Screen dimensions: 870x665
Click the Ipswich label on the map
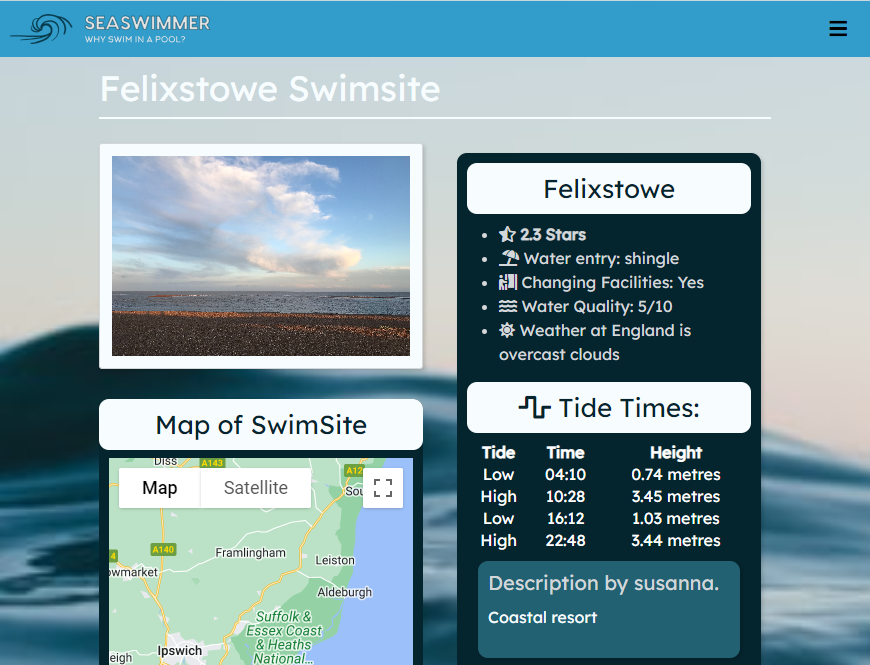click(179, 651)
